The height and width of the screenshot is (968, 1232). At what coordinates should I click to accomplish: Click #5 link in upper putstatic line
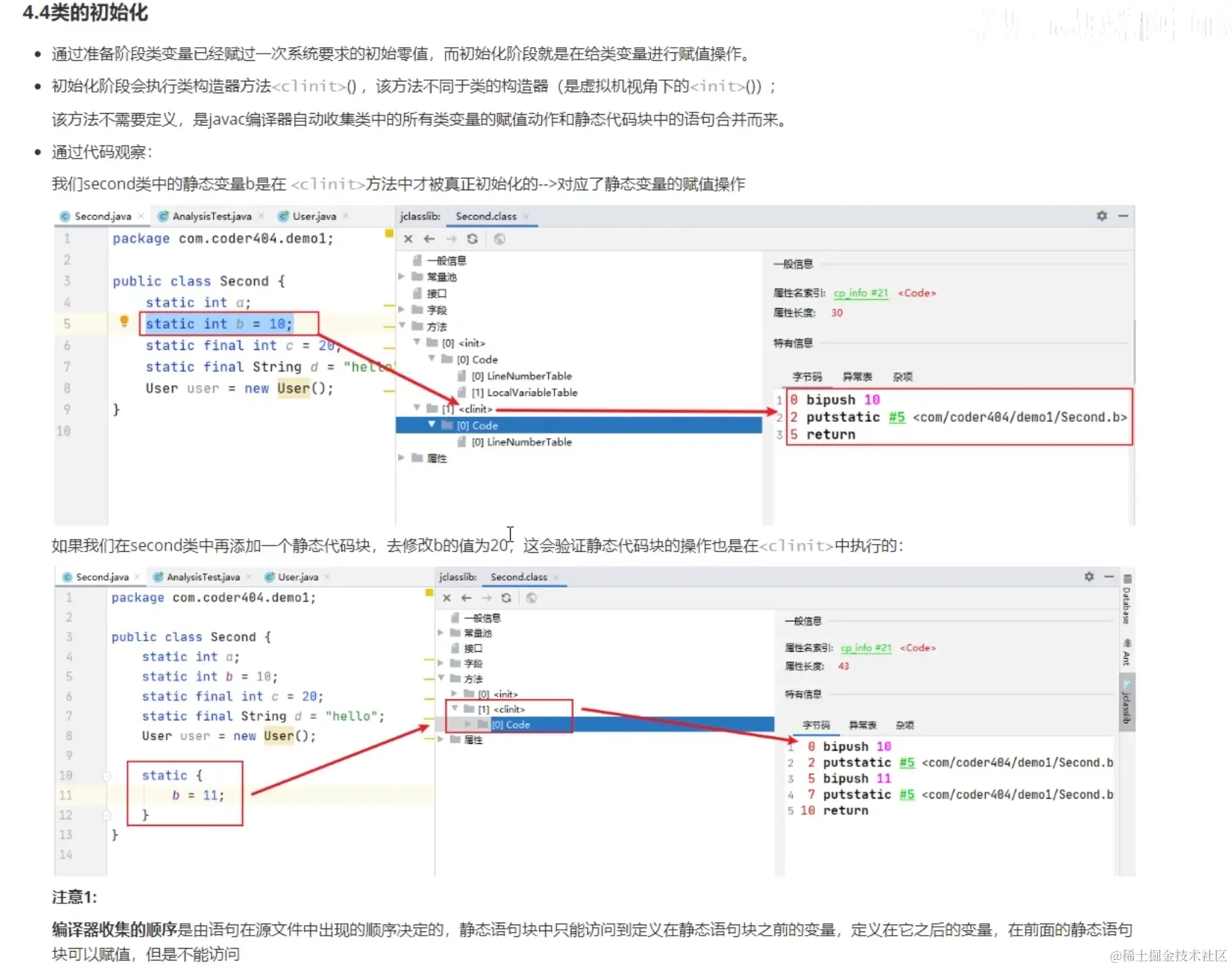point(897,417)
